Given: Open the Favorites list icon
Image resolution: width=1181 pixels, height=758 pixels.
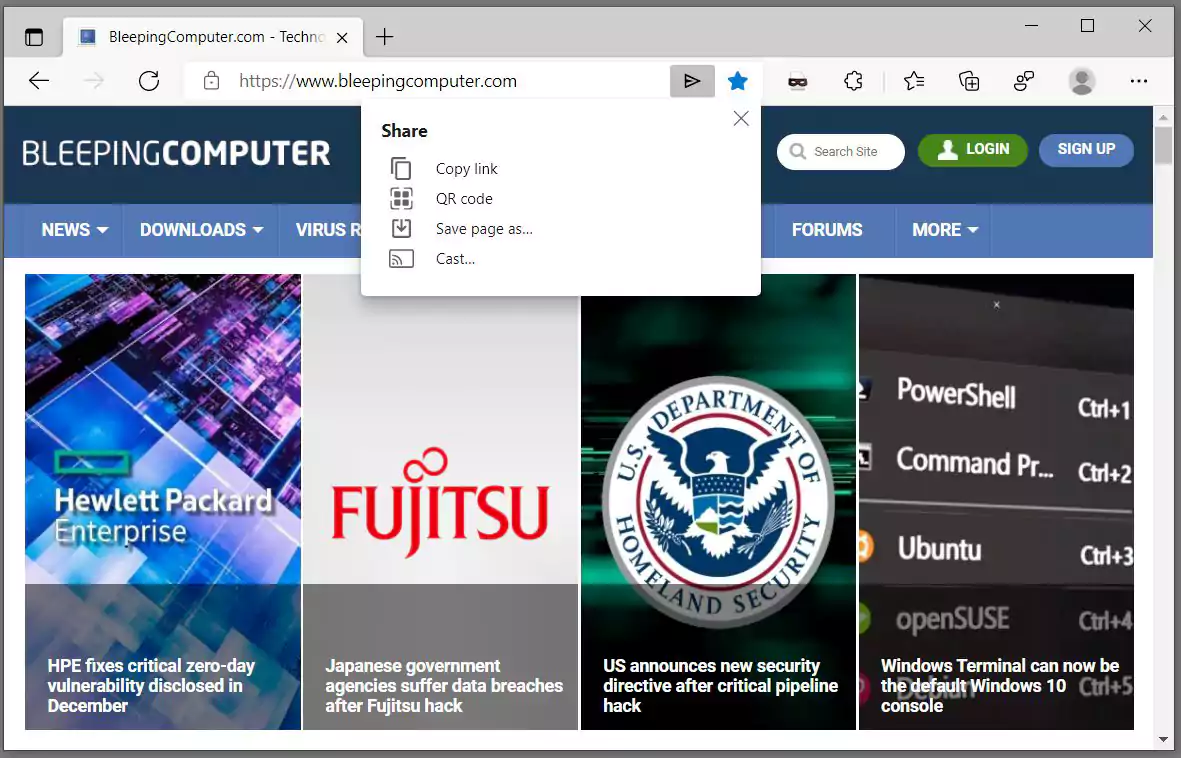Looking at the screenshot, I should [x=914, y=81].
